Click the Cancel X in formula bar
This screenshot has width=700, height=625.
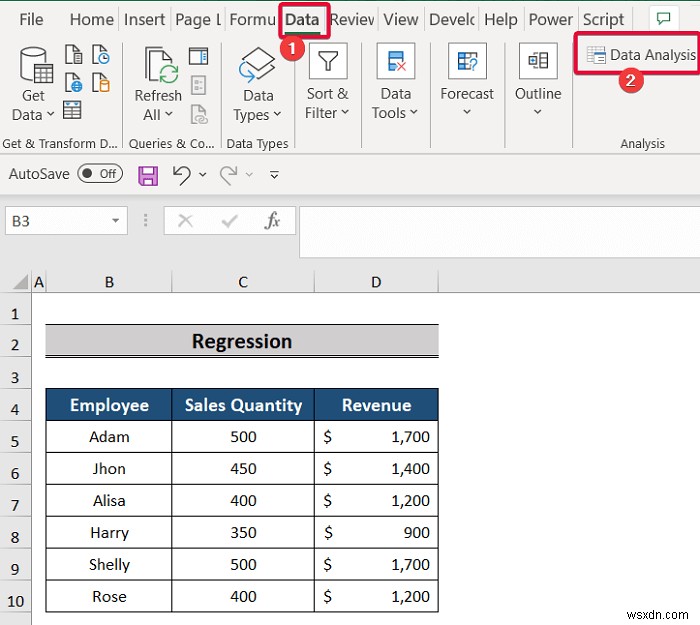[x=185, y=220]
